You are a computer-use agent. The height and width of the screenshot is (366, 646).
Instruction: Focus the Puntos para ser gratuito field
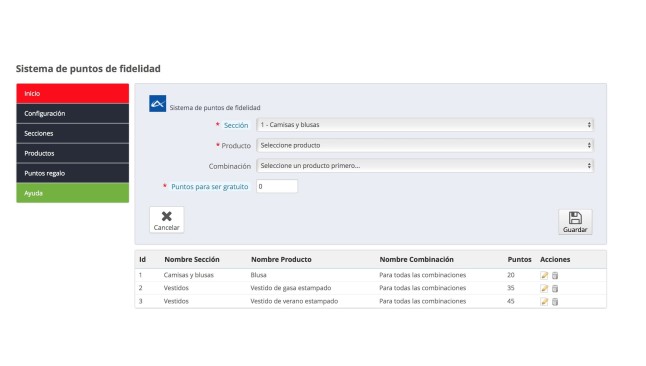click(x=277, y=186)
